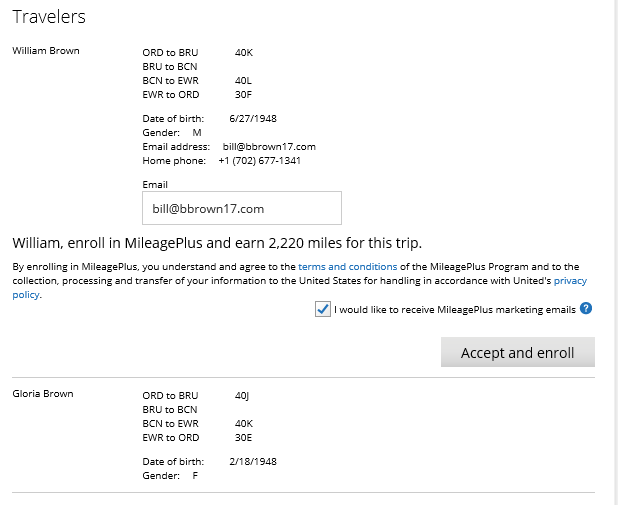Click William's date of birth 6/27/1948

(x=253, y=119)
